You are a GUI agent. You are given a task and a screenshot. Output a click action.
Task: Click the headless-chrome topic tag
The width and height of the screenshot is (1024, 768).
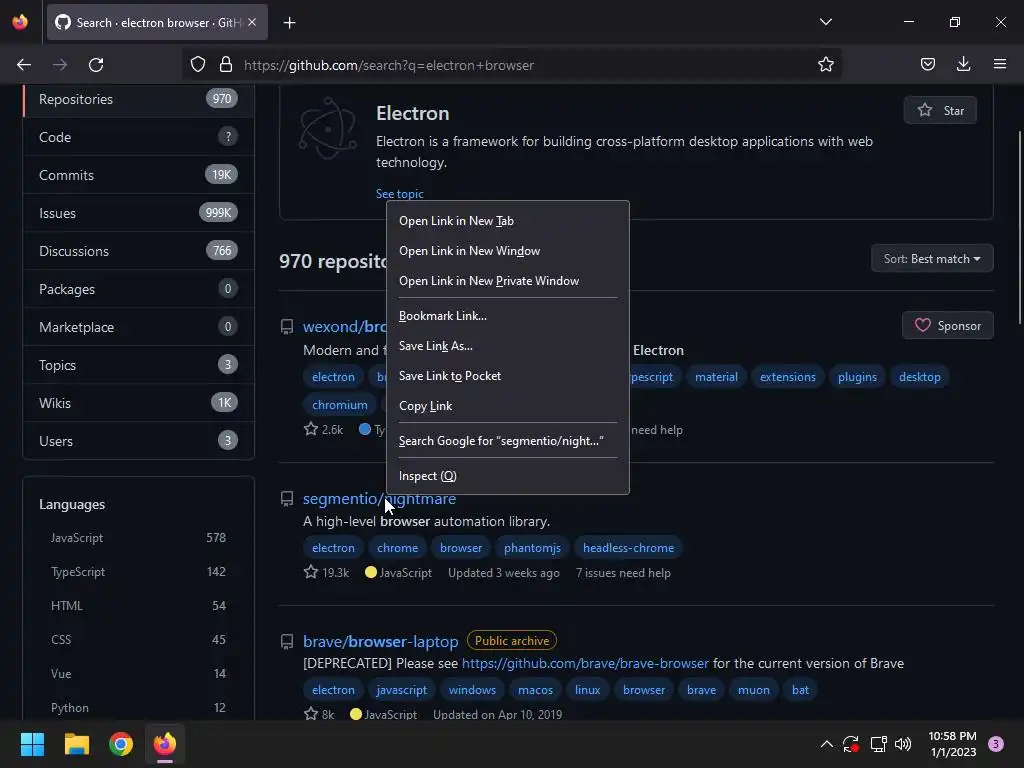[x=628, y=548]
